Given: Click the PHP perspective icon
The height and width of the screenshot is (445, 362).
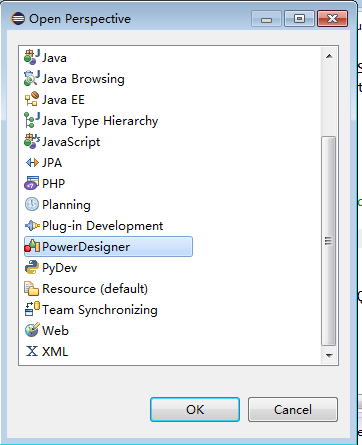Looking at the screenshot, I should tap(32, 183).
